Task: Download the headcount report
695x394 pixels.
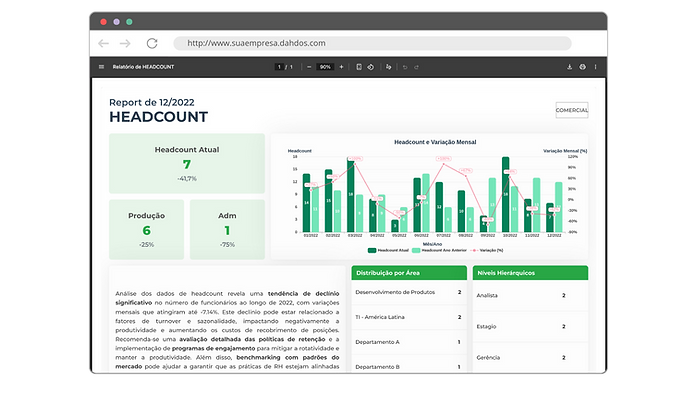Action: [570, 67]
